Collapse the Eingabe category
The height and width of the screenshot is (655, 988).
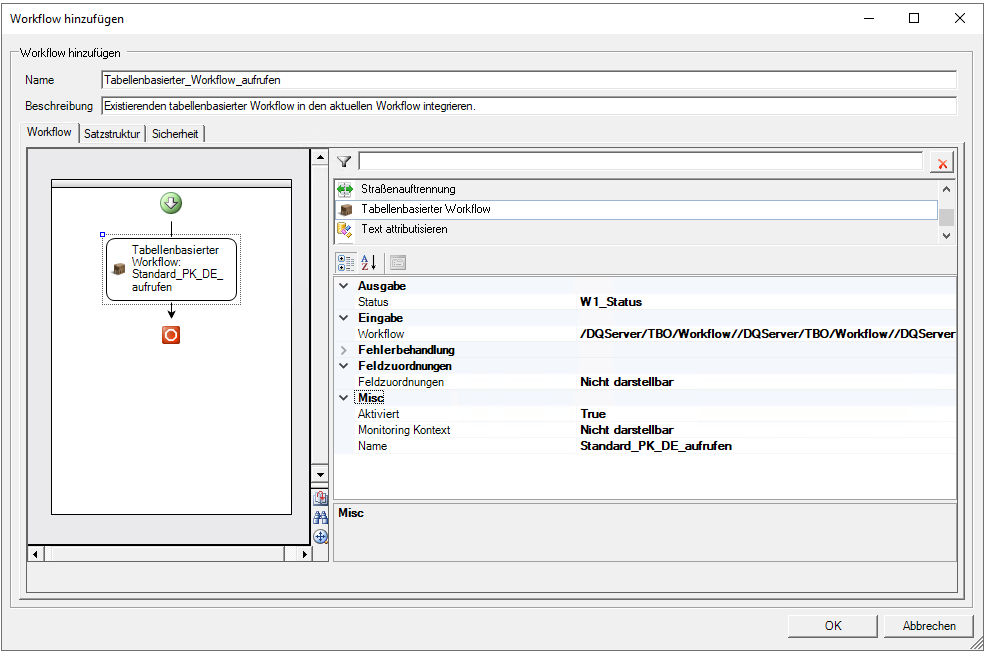click(343, 317)
